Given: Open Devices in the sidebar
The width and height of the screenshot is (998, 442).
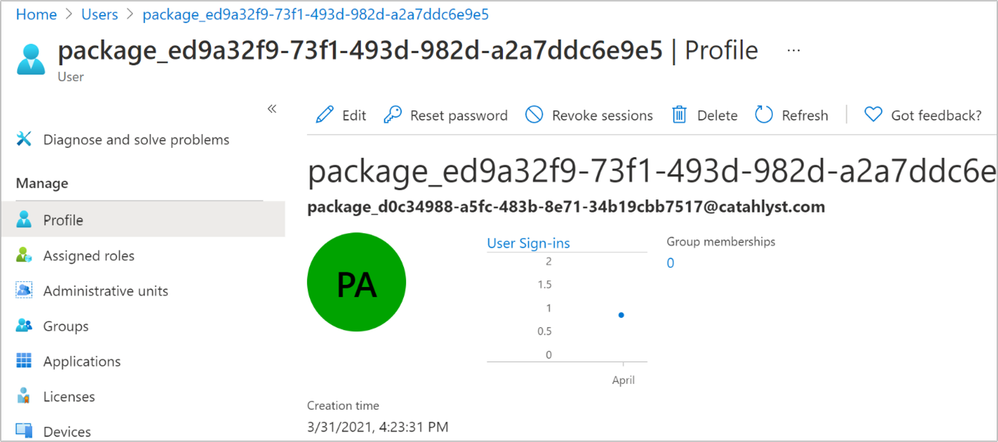Looking at the screenshot, I should coord(66,431).
